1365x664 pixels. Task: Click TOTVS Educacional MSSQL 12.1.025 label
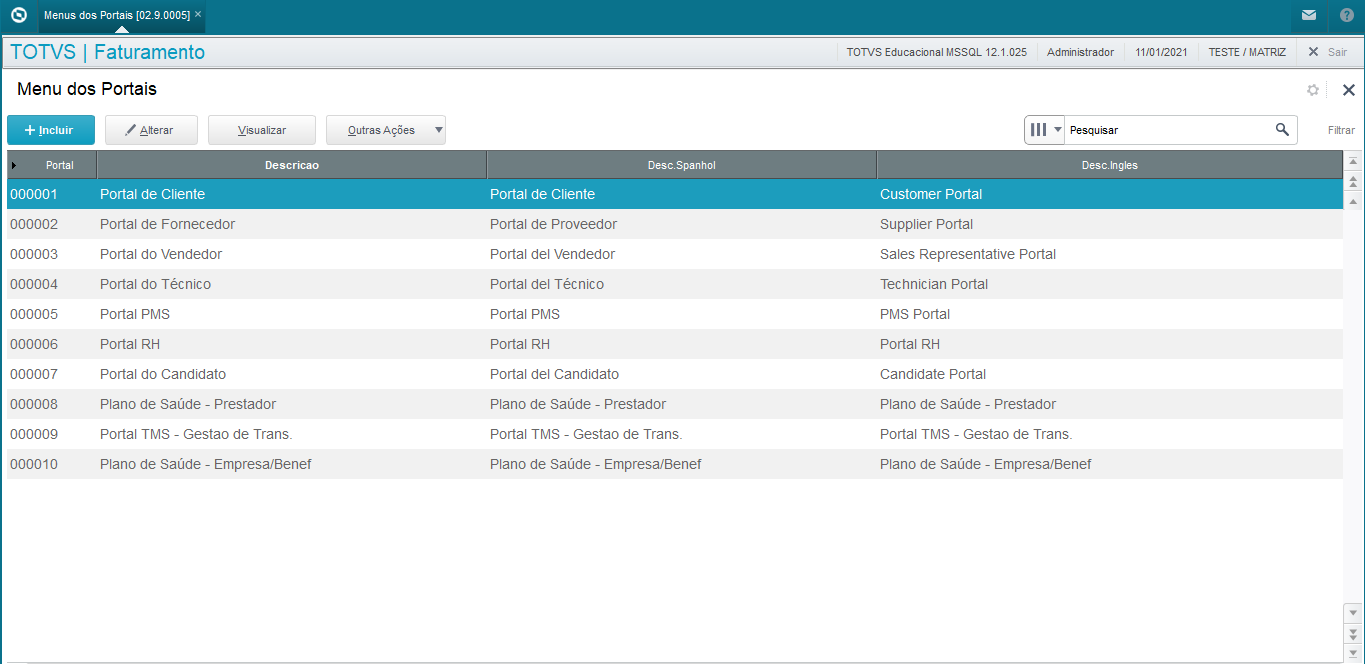click(x=936, y=52)
